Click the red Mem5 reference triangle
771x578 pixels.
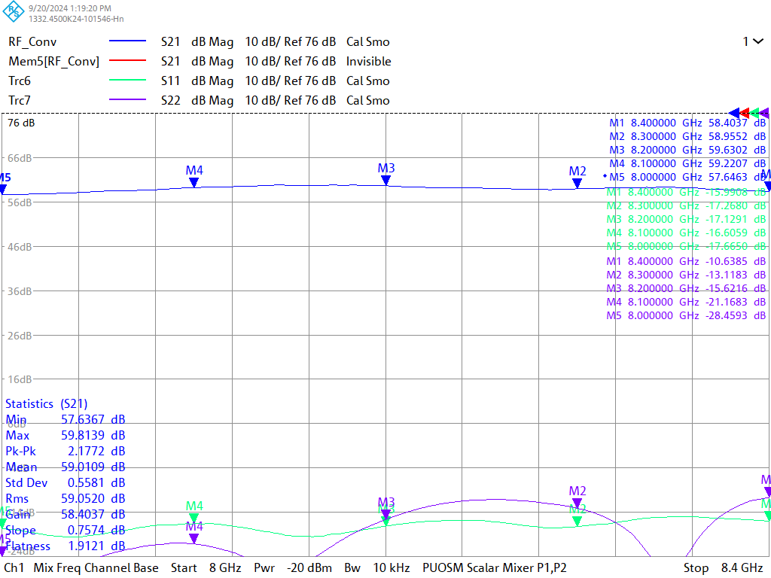(745, 112)
